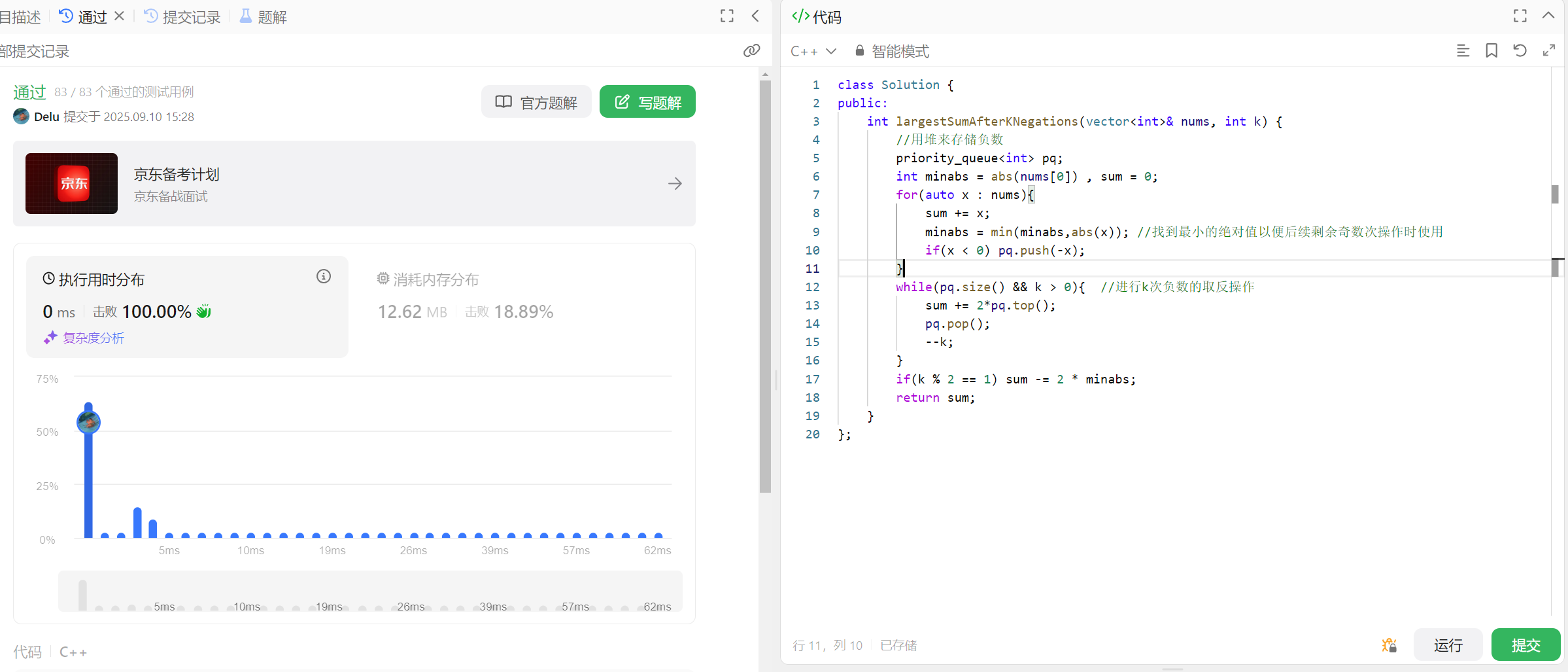1568x672 pixels.
Task: Click the Delu user avatar
Action: [x=21, y=116]
